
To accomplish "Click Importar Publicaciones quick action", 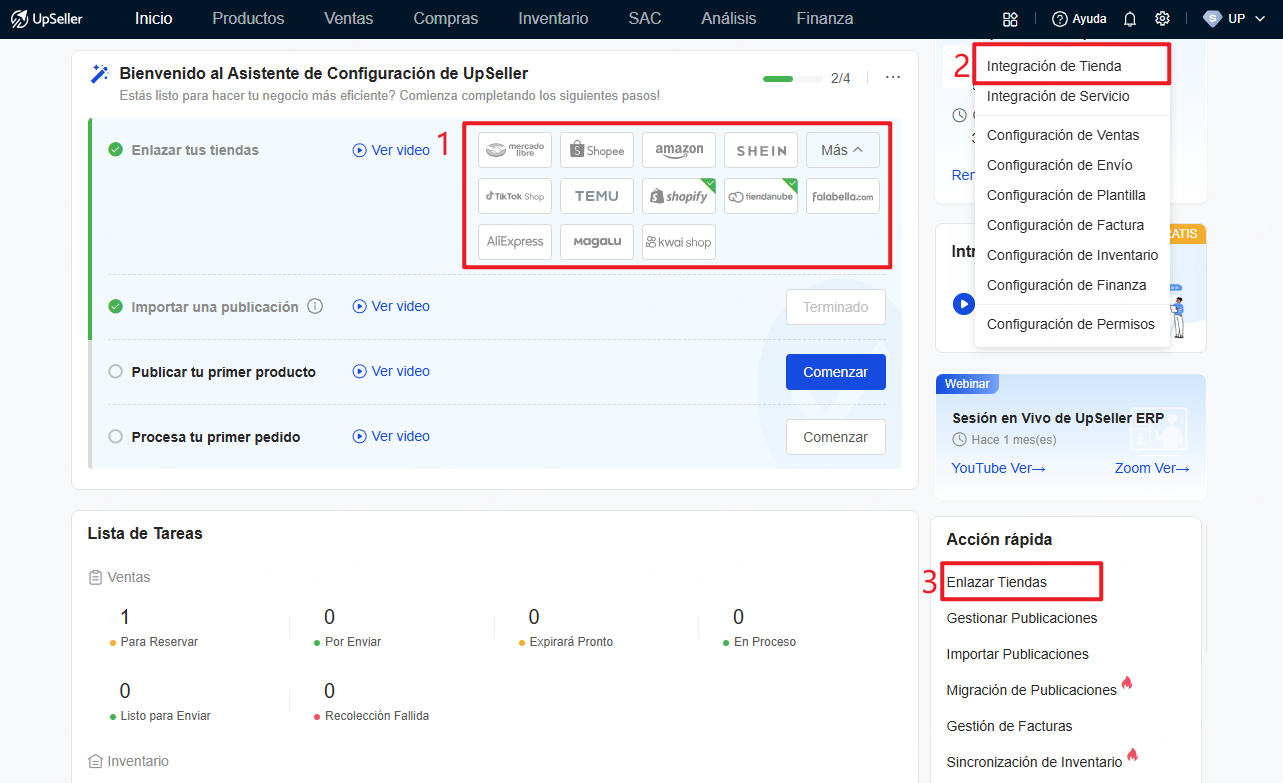I will click(1018, 654).
